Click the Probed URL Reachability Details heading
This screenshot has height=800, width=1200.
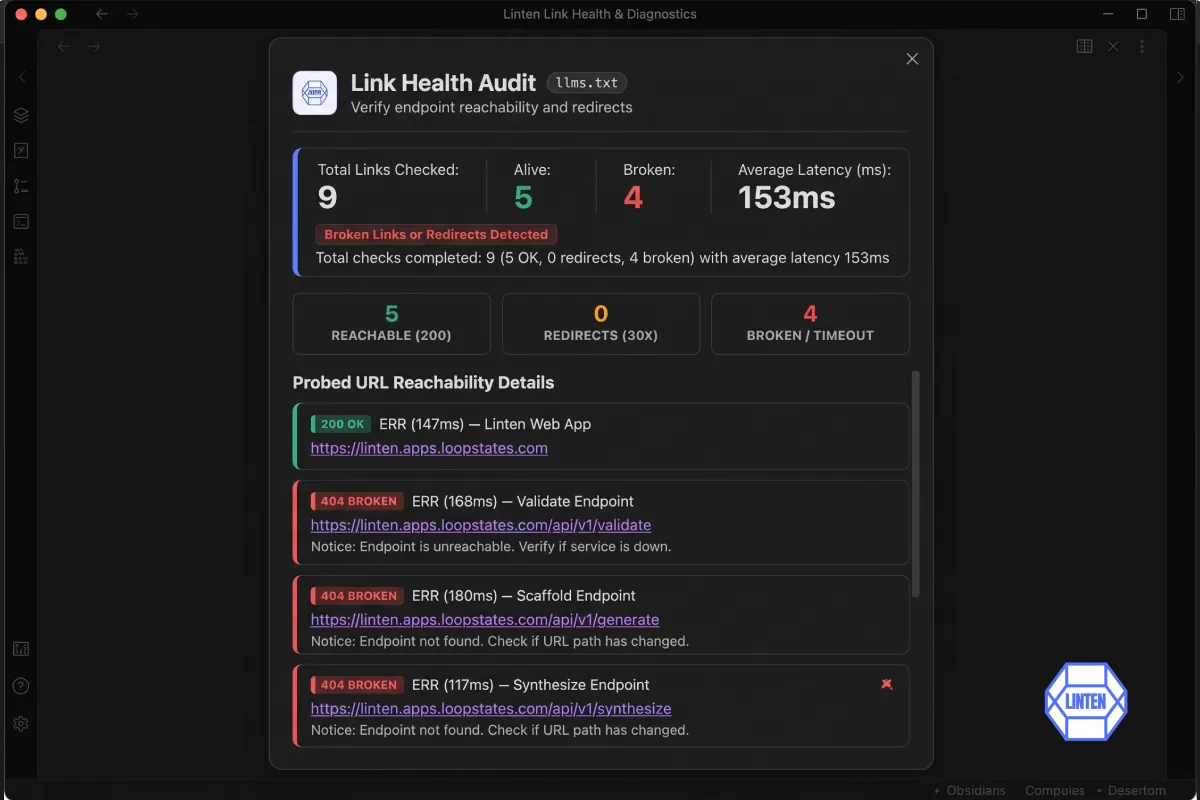point(423,383)
